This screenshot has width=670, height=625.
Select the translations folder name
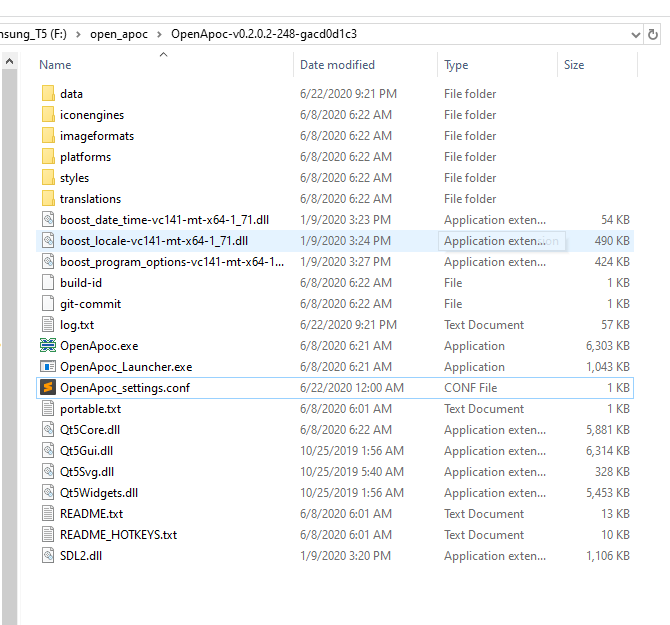tap(91, 199)
